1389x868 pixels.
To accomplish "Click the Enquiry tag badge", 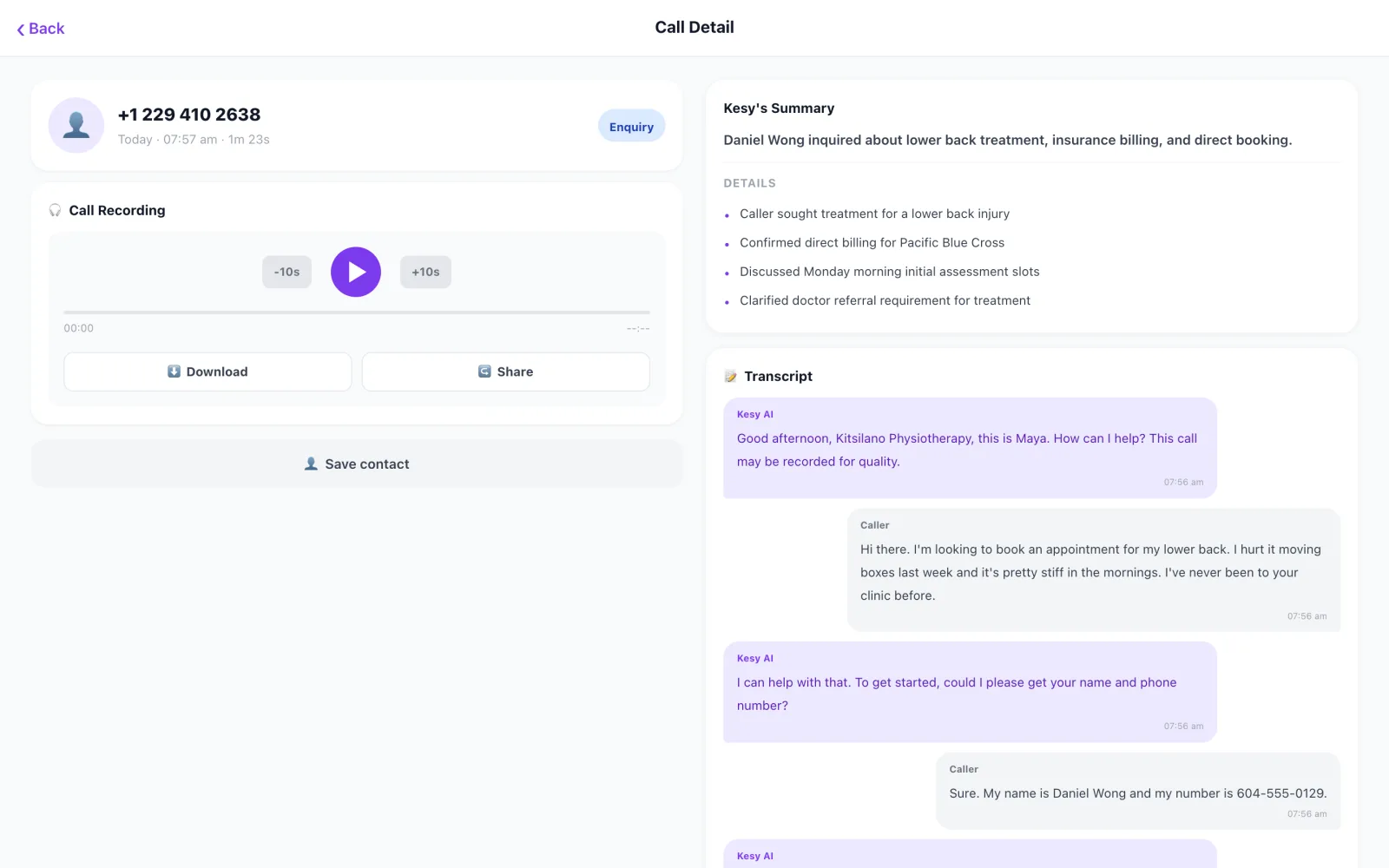I will click(x=631, y=127).
